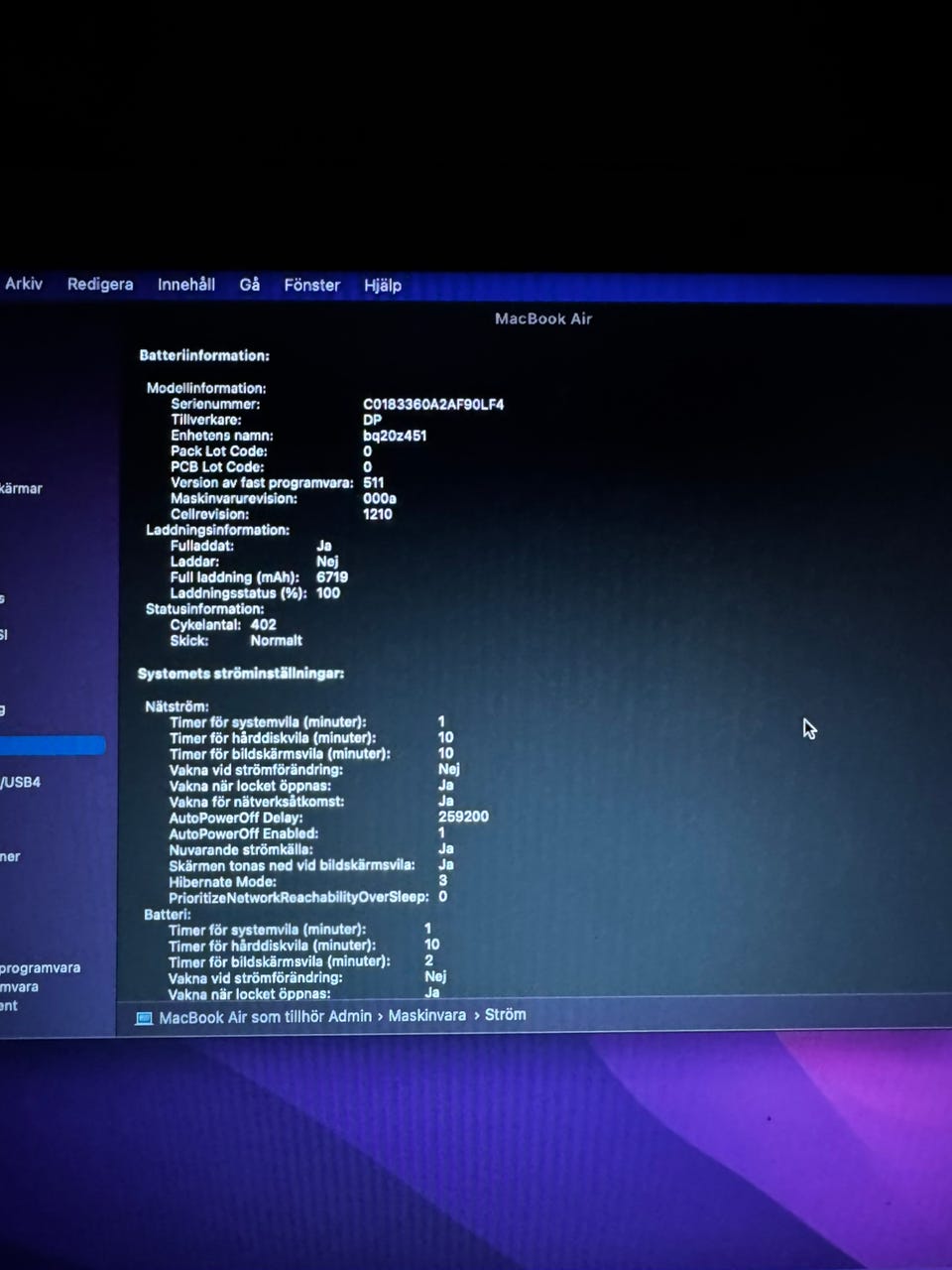Click device name value bq20z451
The height and width of the screenshot is (1270, 952).
point(395,436)
